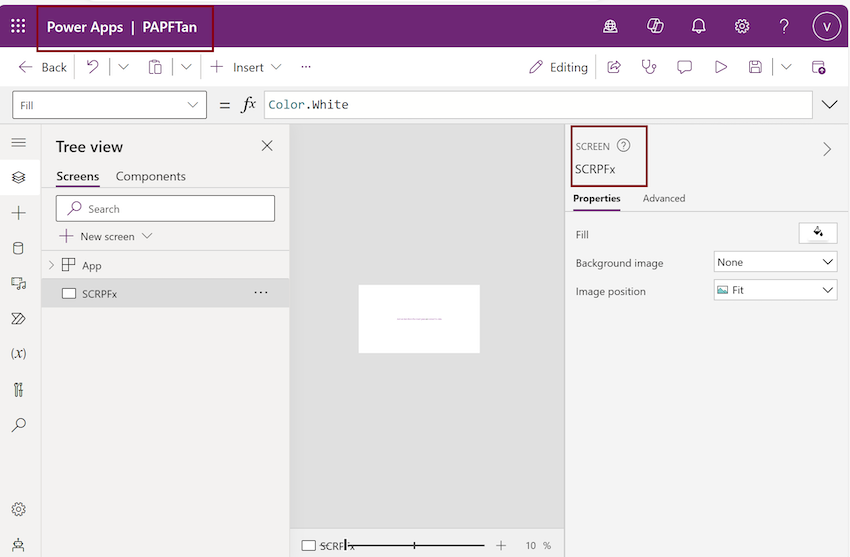Toggle the hamburger menu in left rail
Viewport: 850px width, 557px height.
(18, 142)
